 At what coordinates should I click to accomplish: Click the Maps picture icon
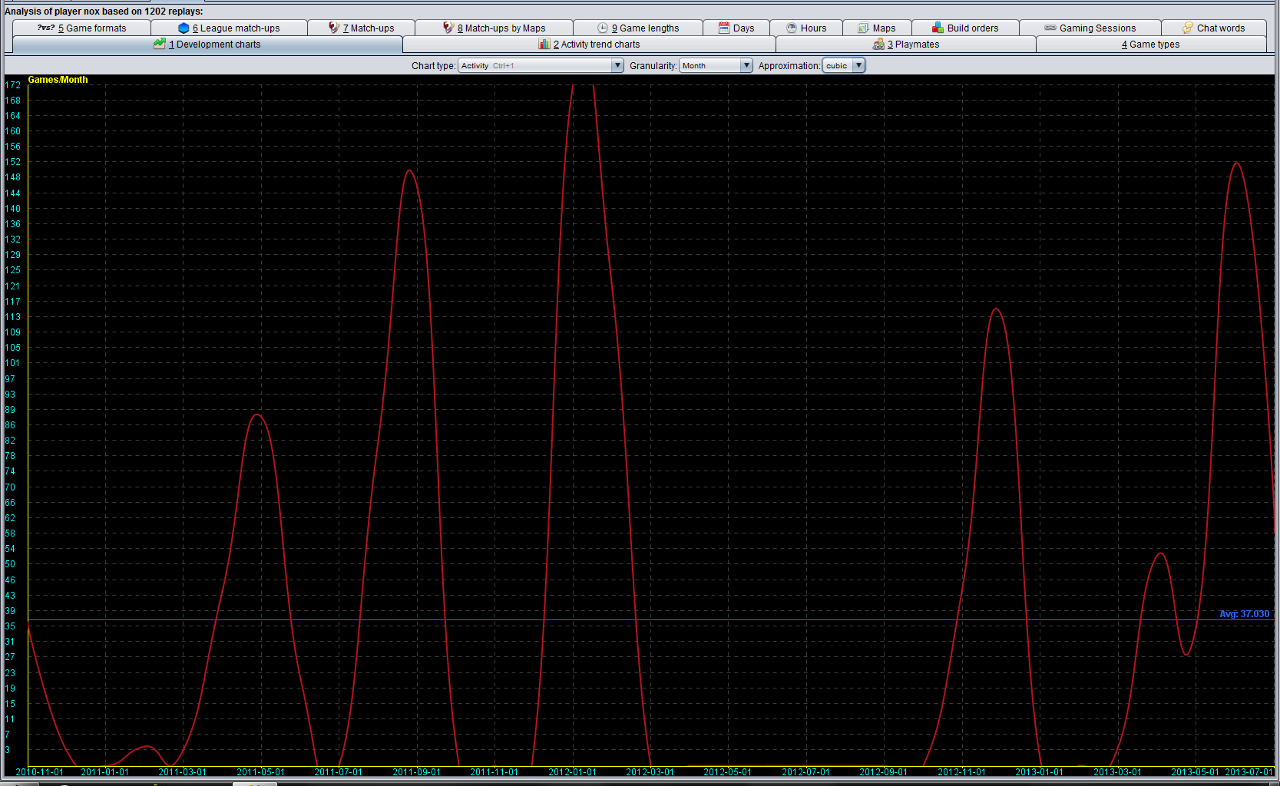click(863, 28)
